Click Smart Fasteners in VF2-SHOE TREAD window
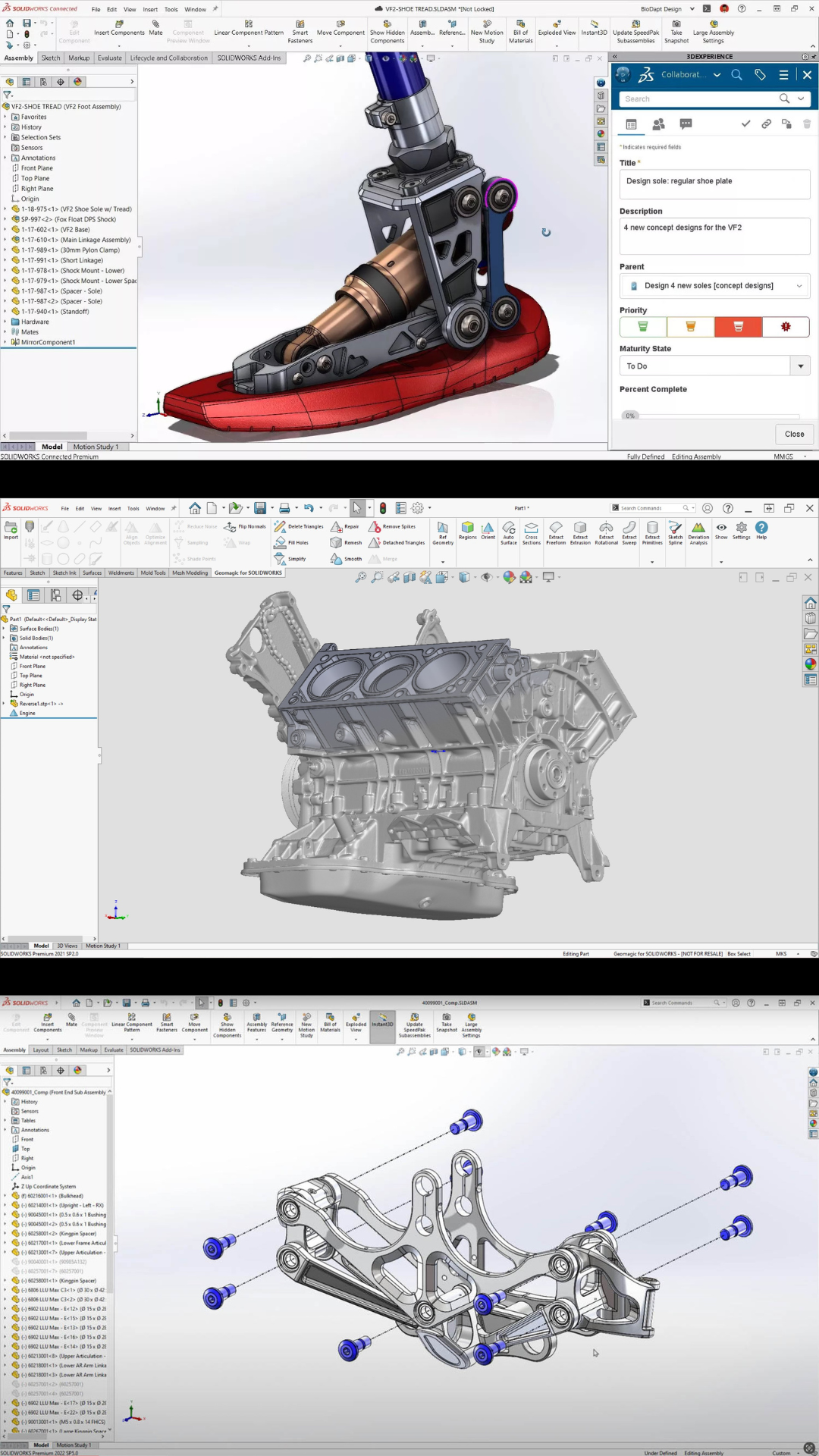This screenshot has height=1456, width=819. point(300,32)
